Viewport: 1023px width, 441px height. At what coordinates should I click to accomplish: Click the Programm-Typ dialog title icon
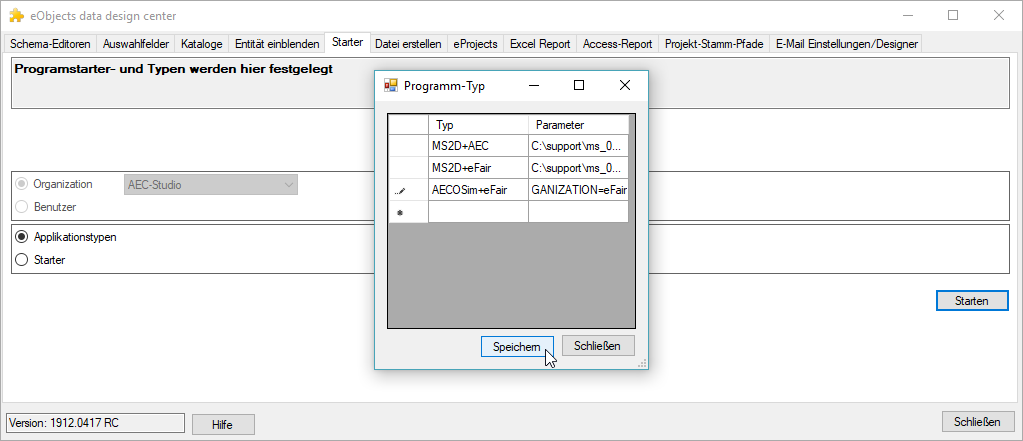391,85
